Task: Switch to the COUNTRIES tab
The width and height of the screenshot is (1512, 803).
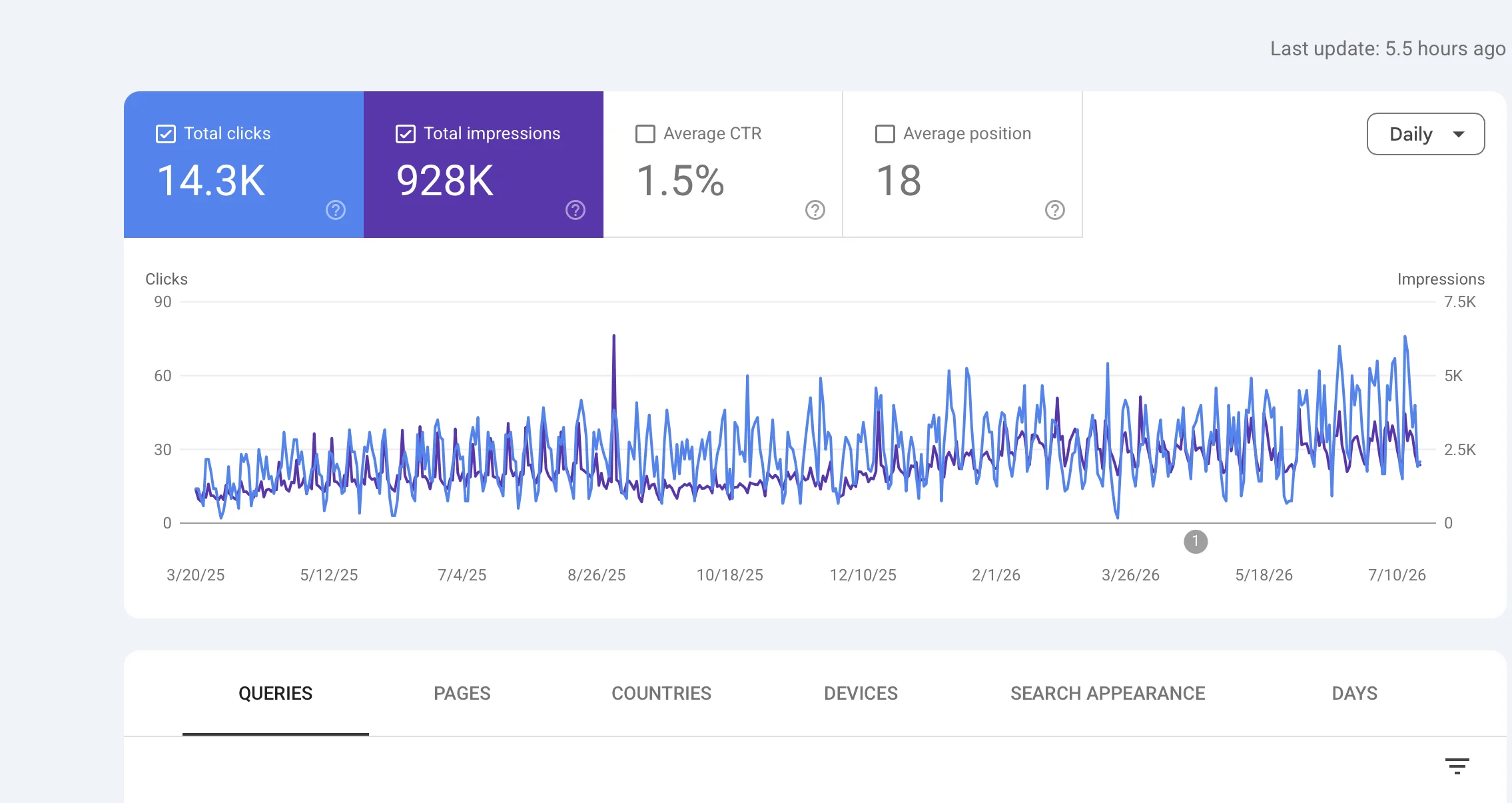Action: pos(661,694)
